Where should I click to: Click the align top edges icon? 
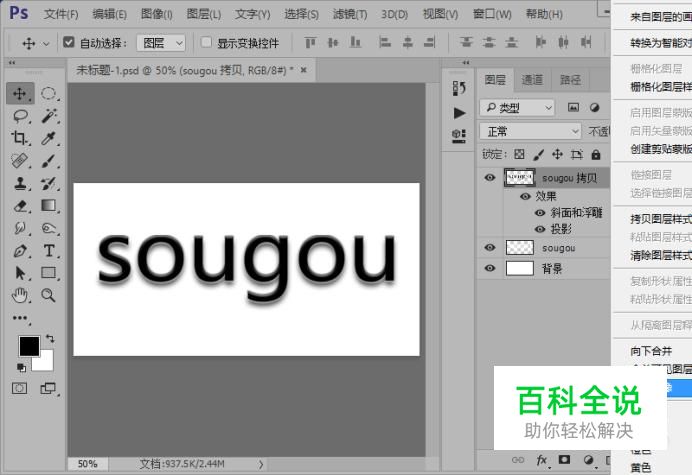[x=311, y=43]
